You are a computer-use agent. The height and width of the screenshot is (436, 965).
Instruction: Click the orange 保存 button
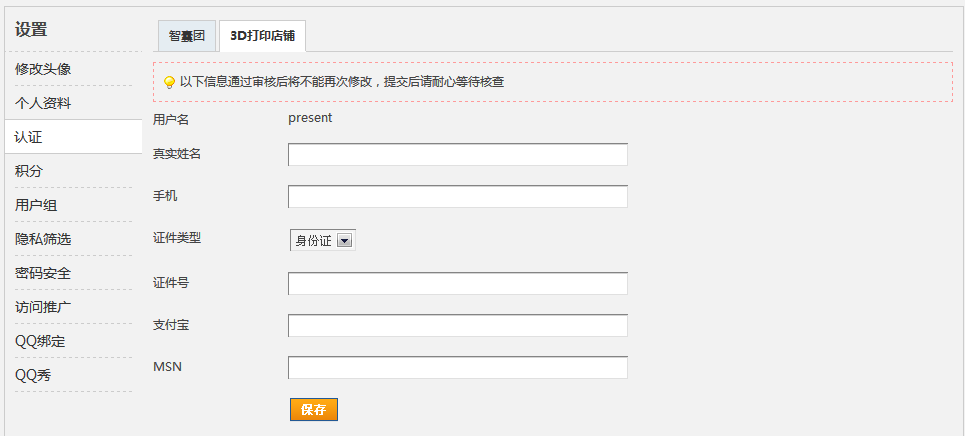(314, 410)
